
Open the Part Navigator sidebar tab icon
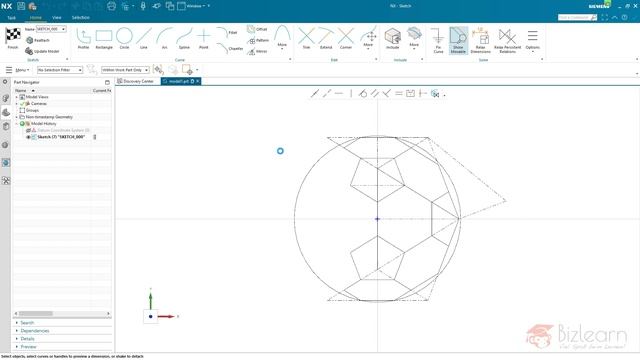tap(6, 113)
